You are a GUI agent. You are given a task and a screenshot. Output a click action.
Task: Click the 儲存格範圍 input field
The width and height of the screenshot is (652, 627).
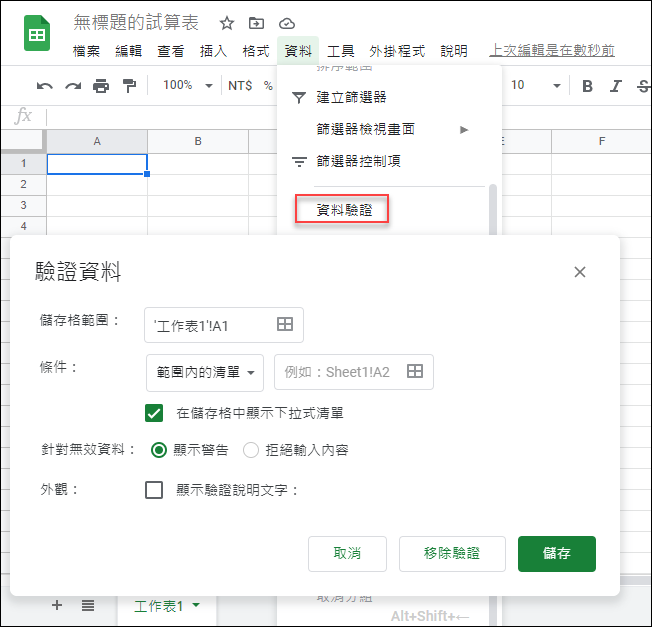point(224,325)
